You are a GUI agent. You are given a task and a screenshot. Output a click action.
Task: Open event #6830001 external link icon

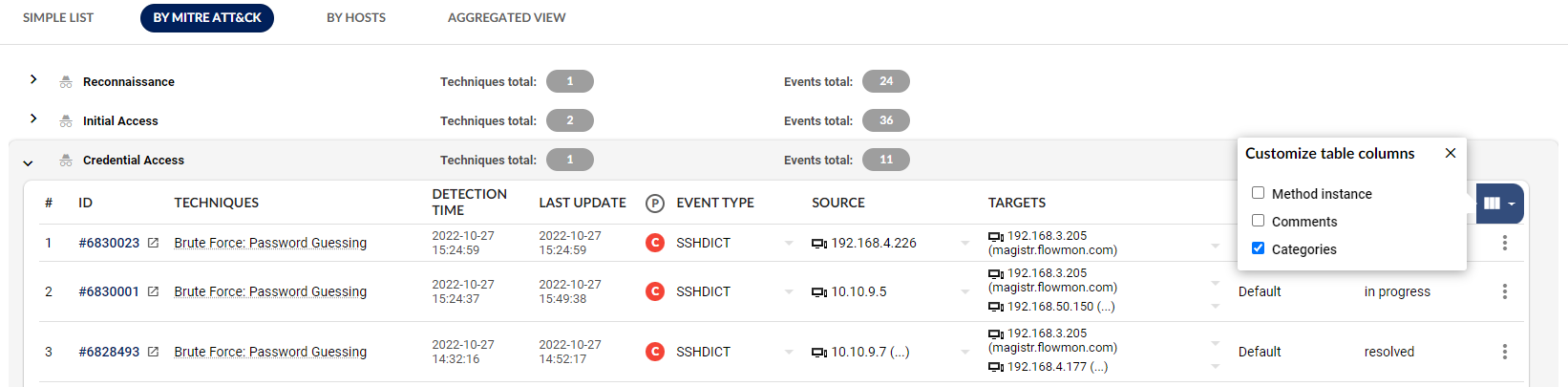153,291
